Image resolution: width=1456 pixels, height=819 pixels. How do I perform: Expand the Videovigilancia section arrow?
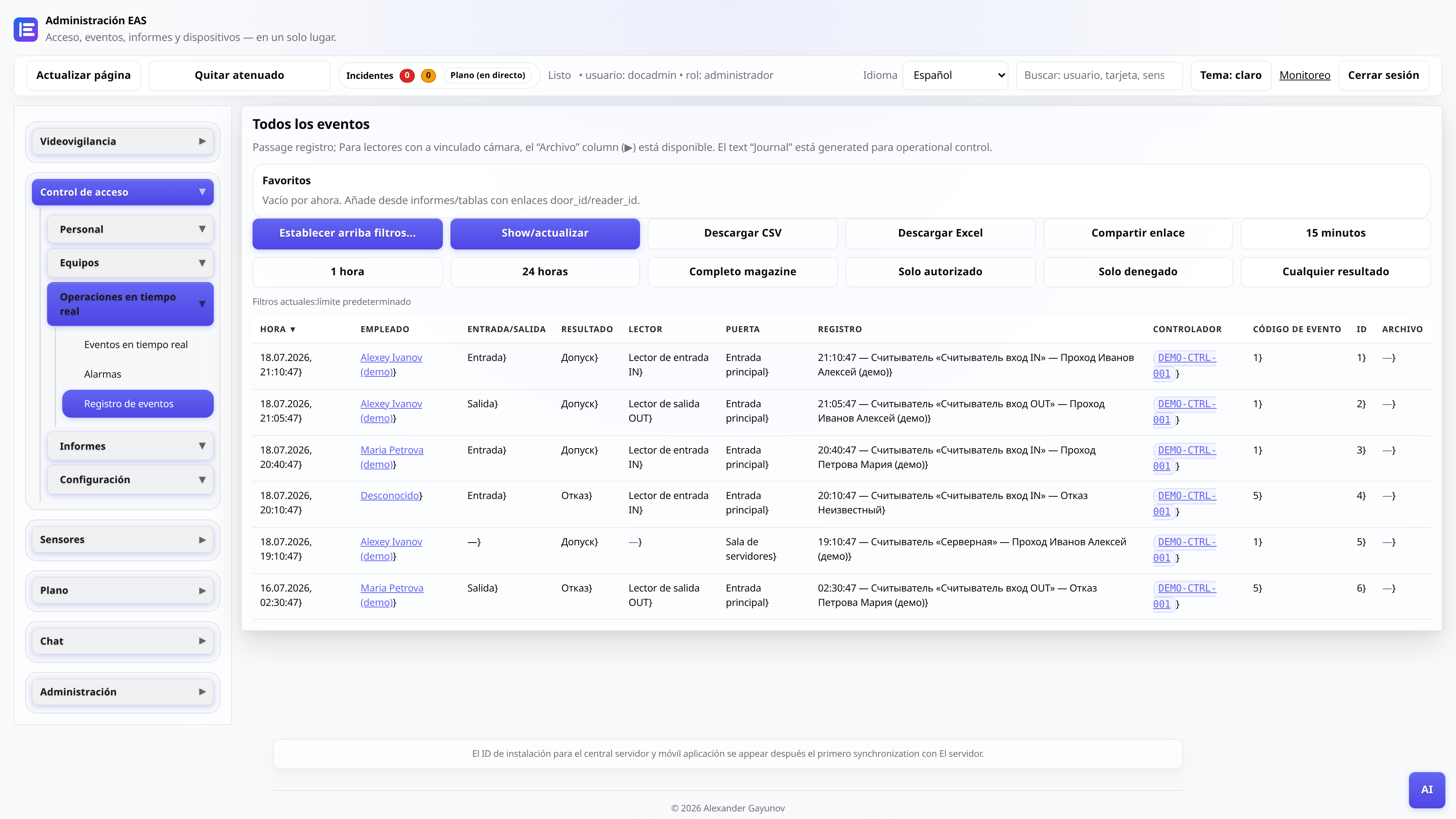coord(202,141)
